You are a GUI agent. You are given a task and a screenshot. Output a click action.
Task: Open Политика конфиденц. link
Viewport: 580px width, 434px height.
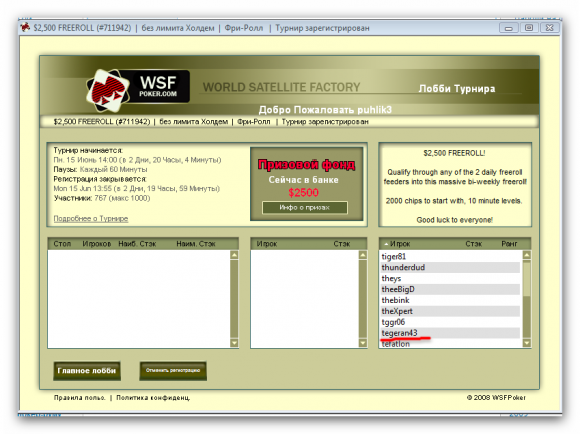pos(153,398)
